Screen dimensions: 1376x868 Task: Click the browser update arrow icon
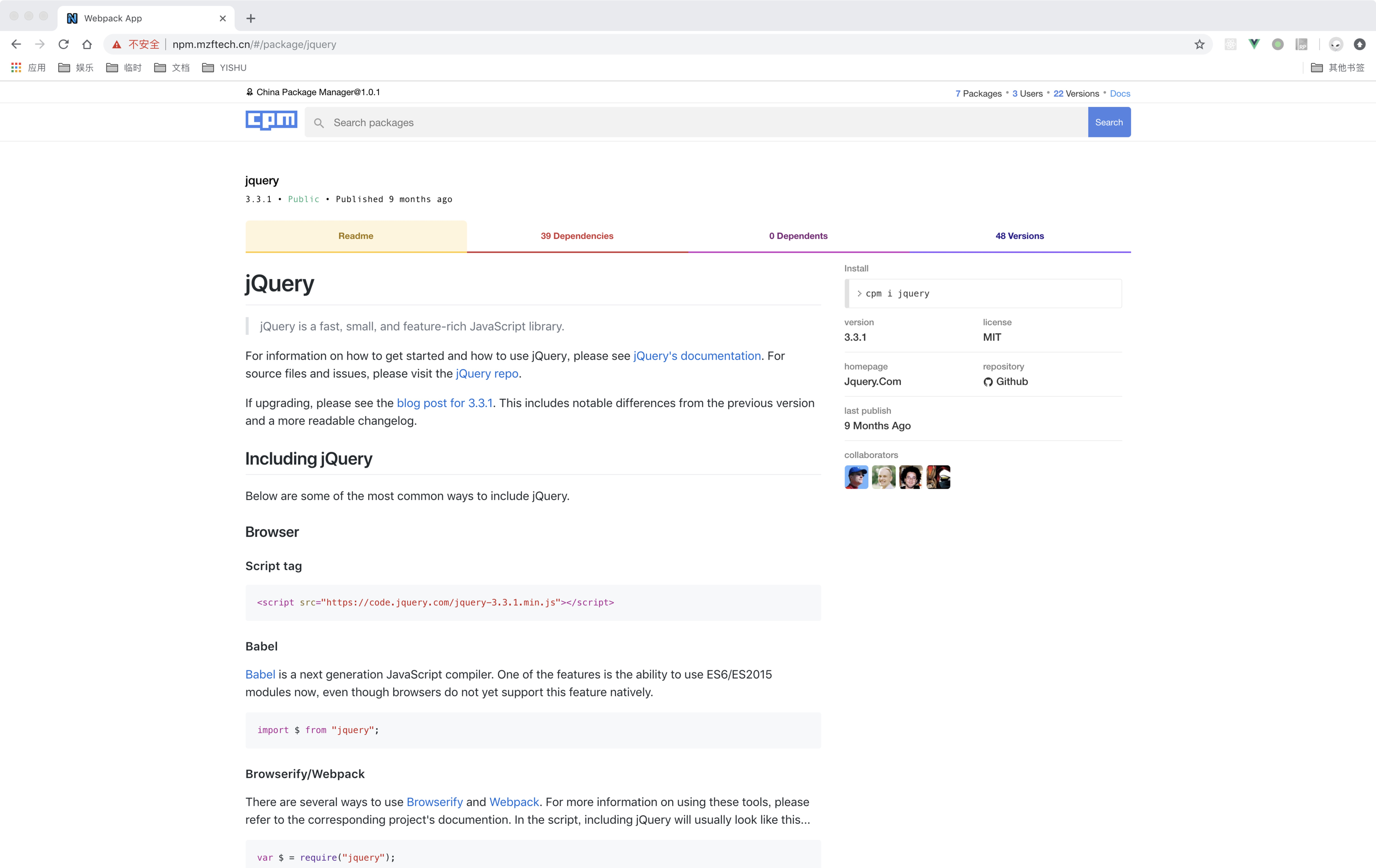pyautogui.click(x=1360, y=44)
